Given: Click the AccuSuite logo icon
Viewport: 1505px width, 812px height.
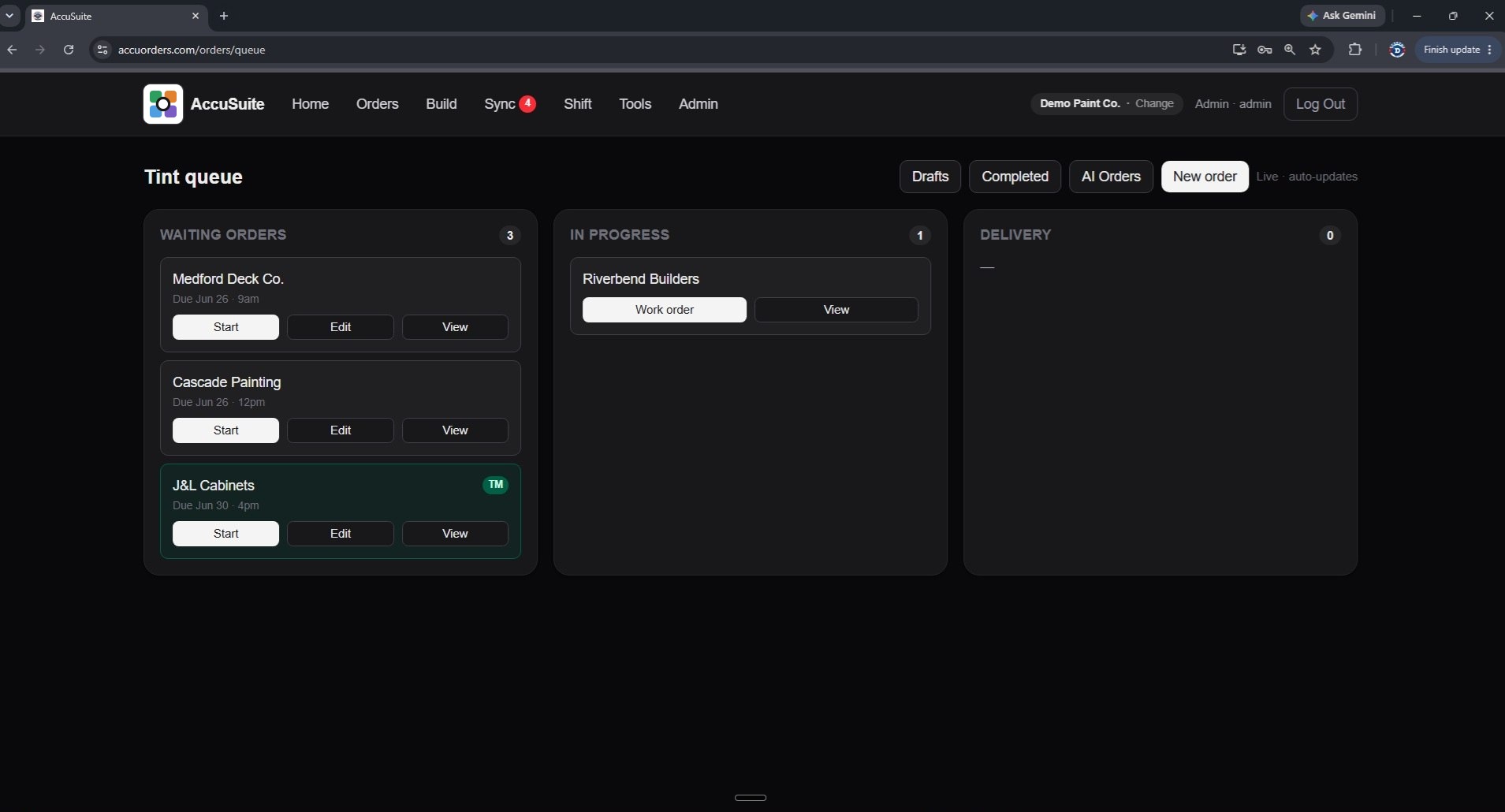Looking at the screenshot, I should [x=163, y=104].
